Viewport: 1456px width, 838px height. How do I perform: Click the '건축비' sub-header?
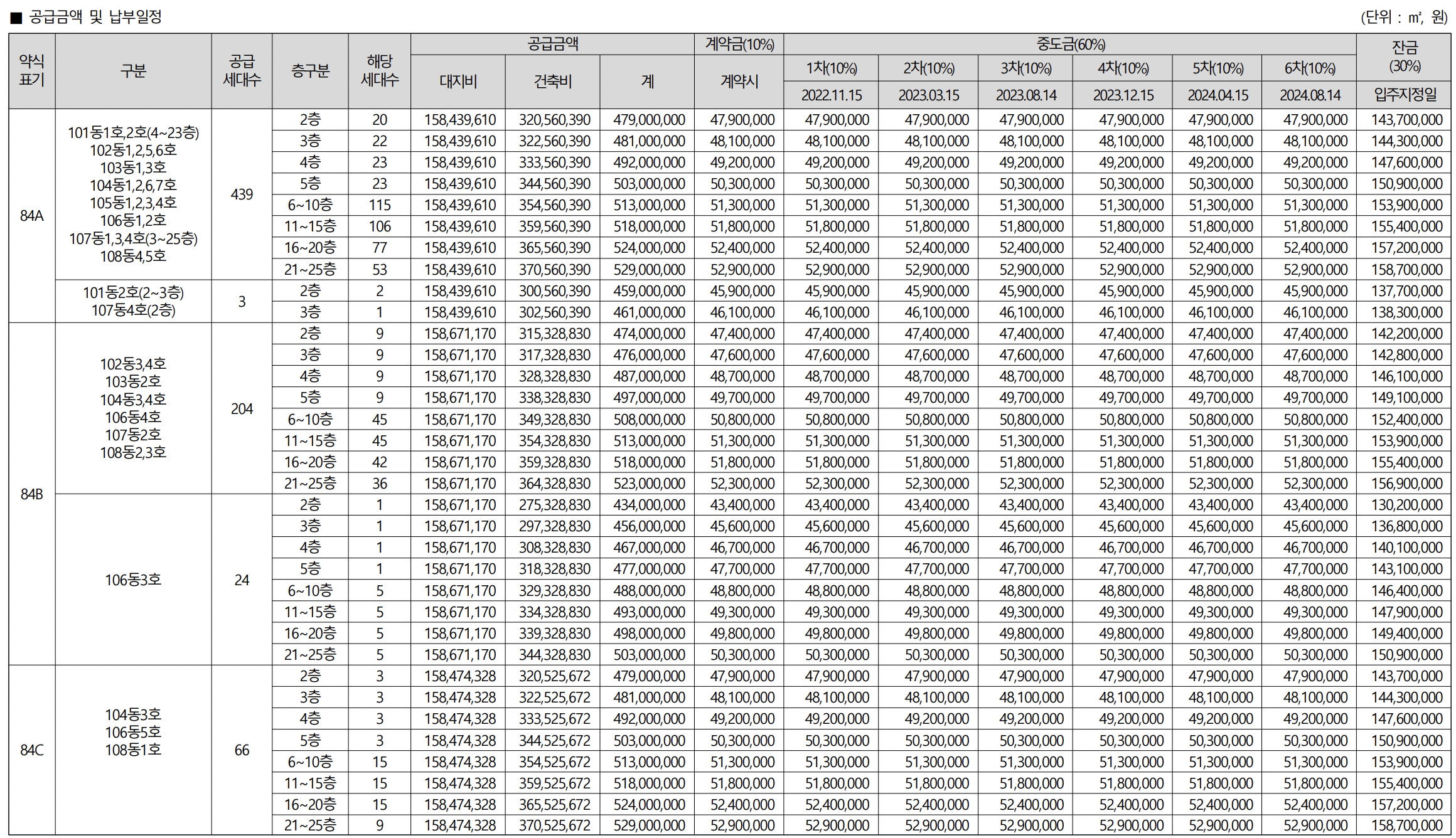553,82
